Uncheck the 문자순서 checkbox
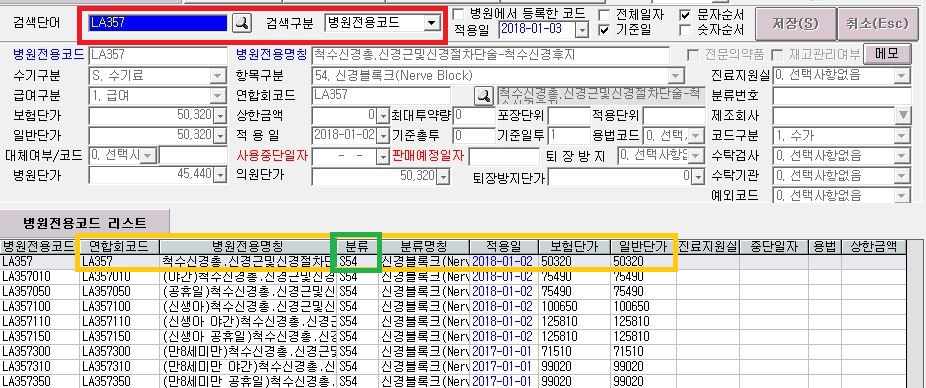Screen dimensions: 926x388 (686, 14)
